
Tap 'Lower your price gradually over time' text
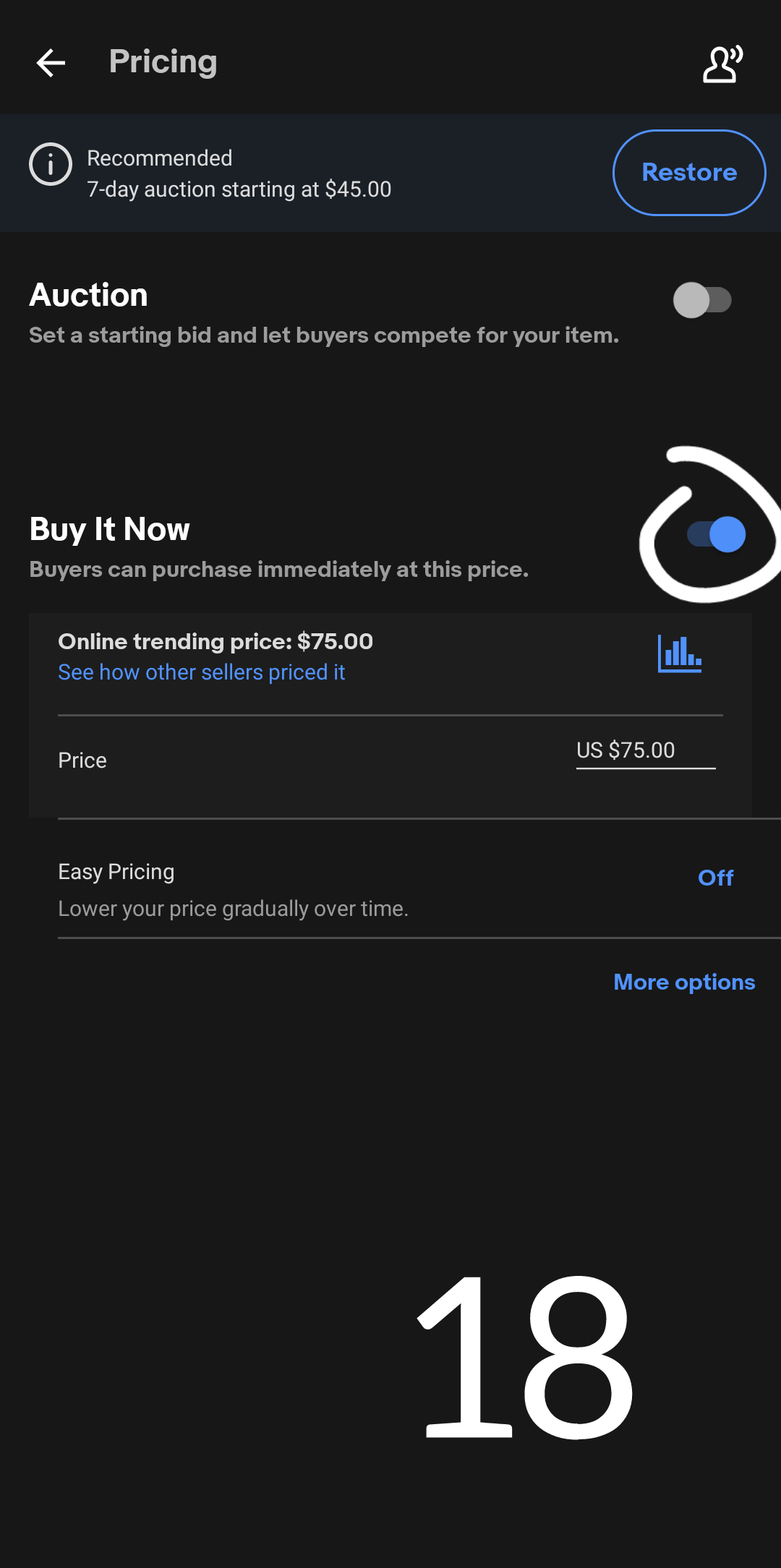234,909
